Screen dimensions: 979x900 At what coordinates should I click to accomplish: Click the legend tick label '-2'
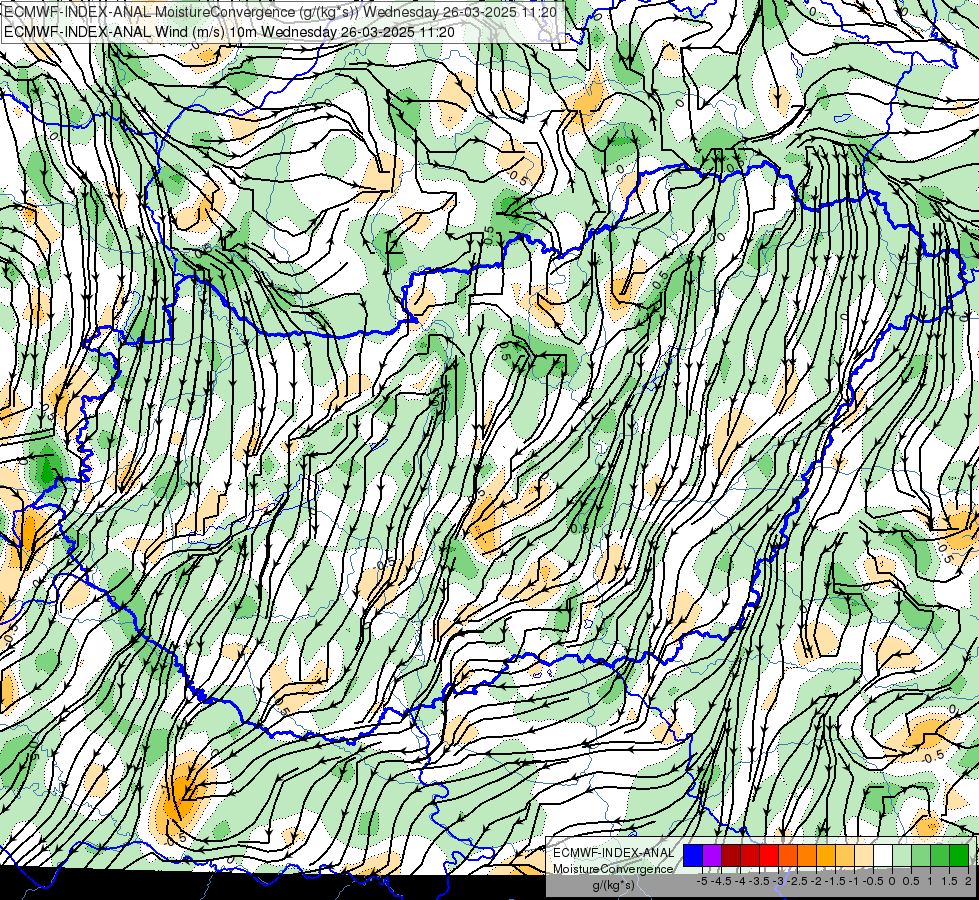pos(817,881)
